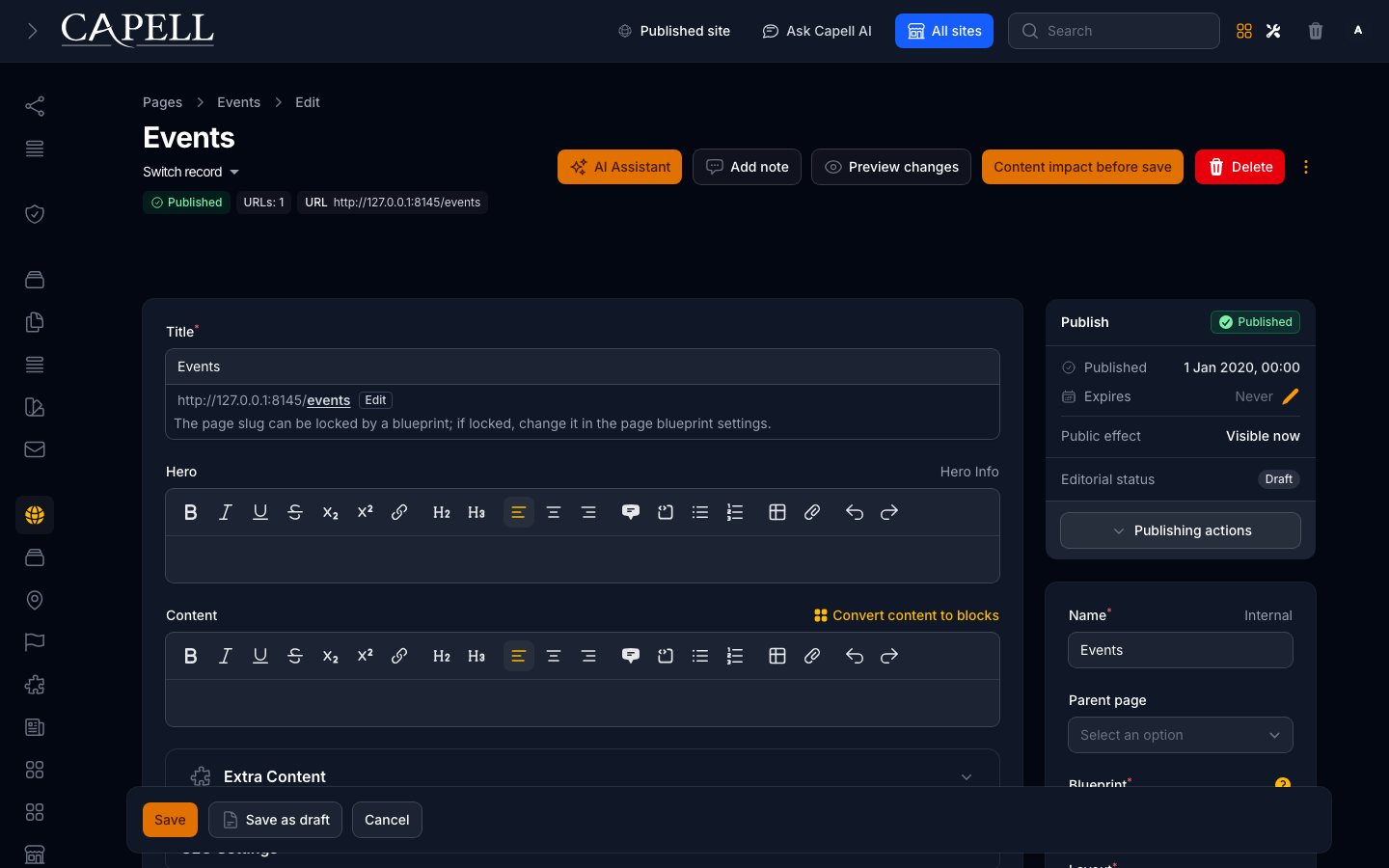Click the Title input containing Events
The height and width of the screenshot is (868, 1389).
click(x=583, y=366)
